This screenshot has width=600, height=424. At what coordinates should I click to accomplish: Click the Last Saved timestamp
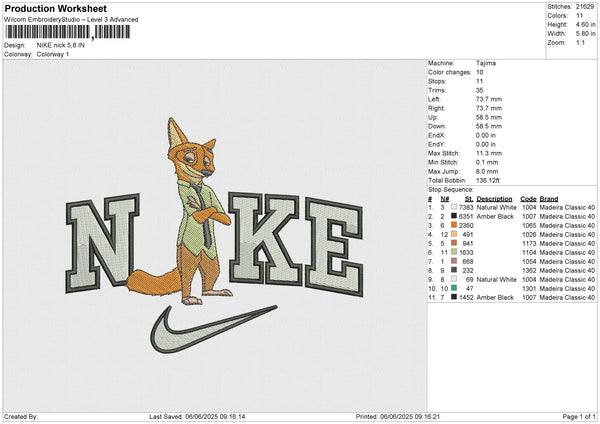click(197, 416)
